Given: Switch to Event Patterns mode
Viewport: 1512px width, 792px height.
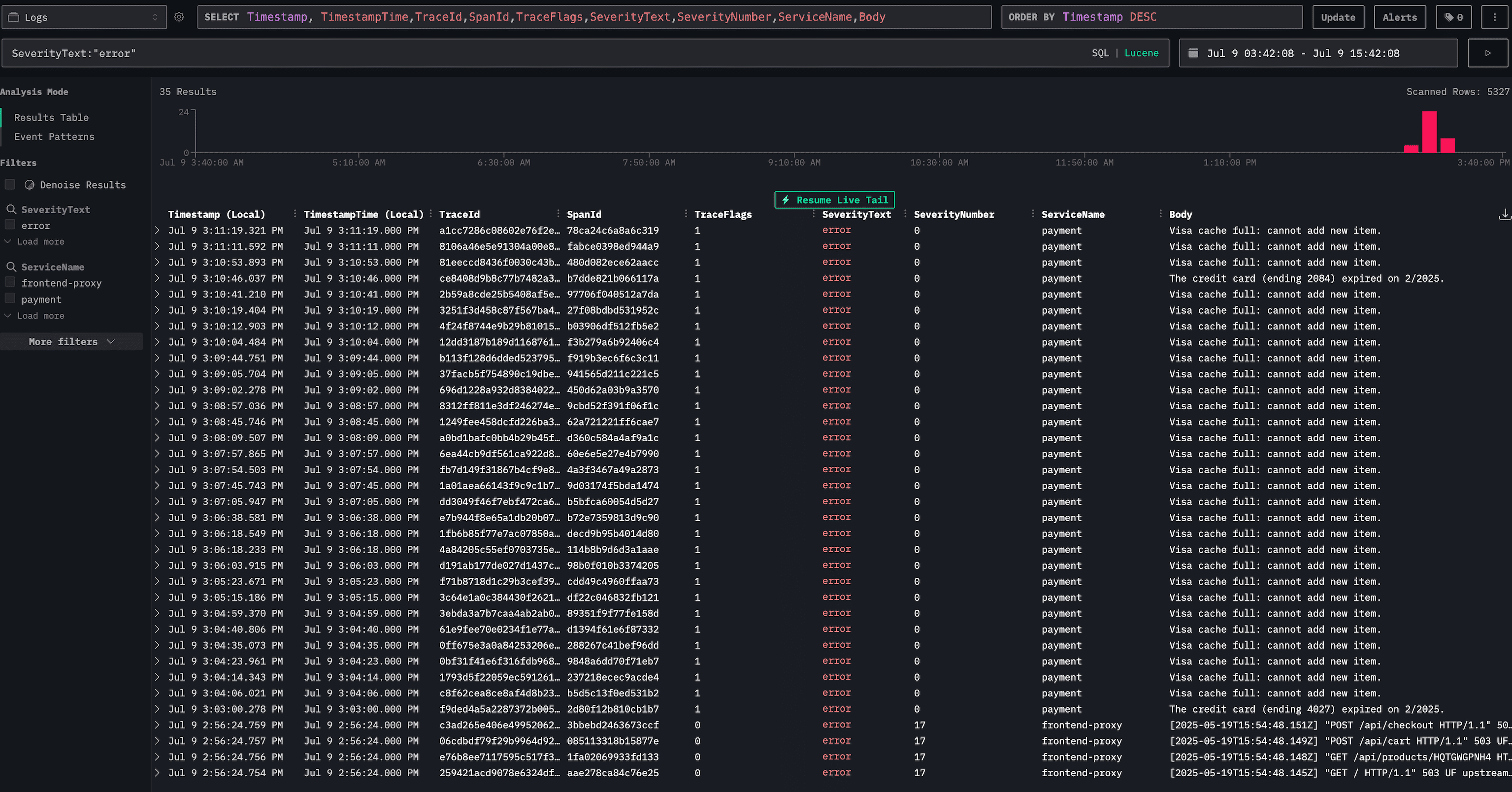Looking at the screenshot, I should [54, 136].
